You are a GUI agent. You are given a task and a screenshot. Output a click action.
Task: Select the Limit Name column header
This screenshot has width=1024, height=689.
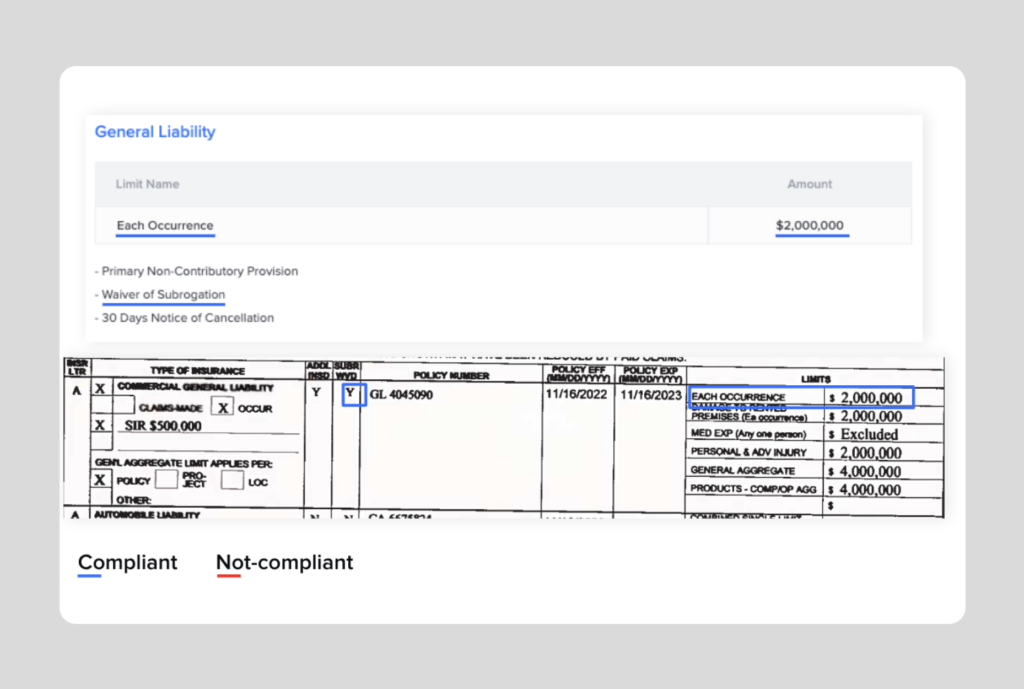[x=148, y=184]
